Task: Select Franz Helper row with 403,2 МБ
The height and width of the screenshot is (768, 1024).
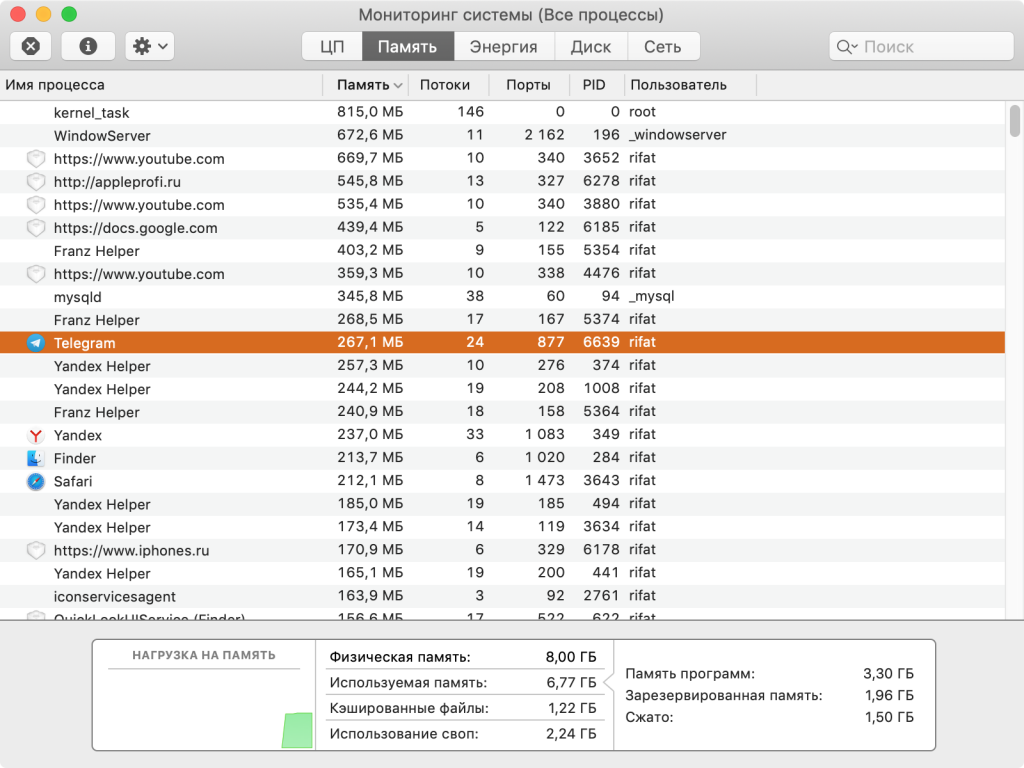Action: click(502, 251)
